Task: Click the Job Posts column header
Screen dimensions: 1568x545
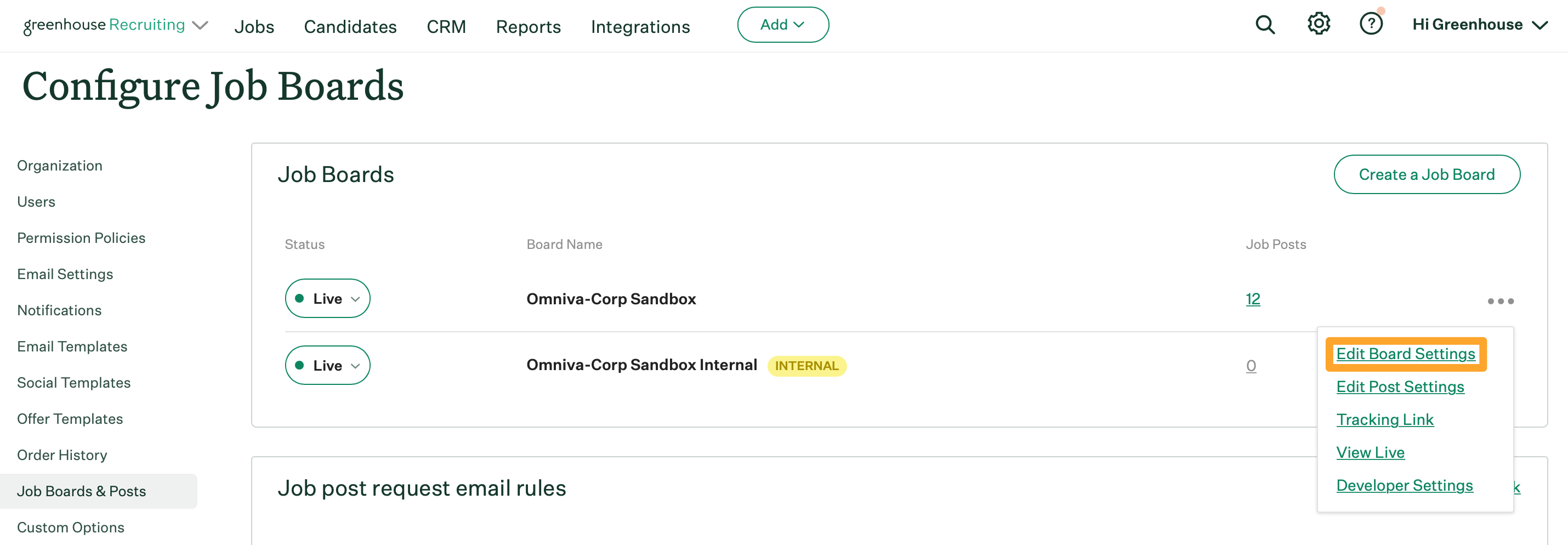Action: point(1276,244)
